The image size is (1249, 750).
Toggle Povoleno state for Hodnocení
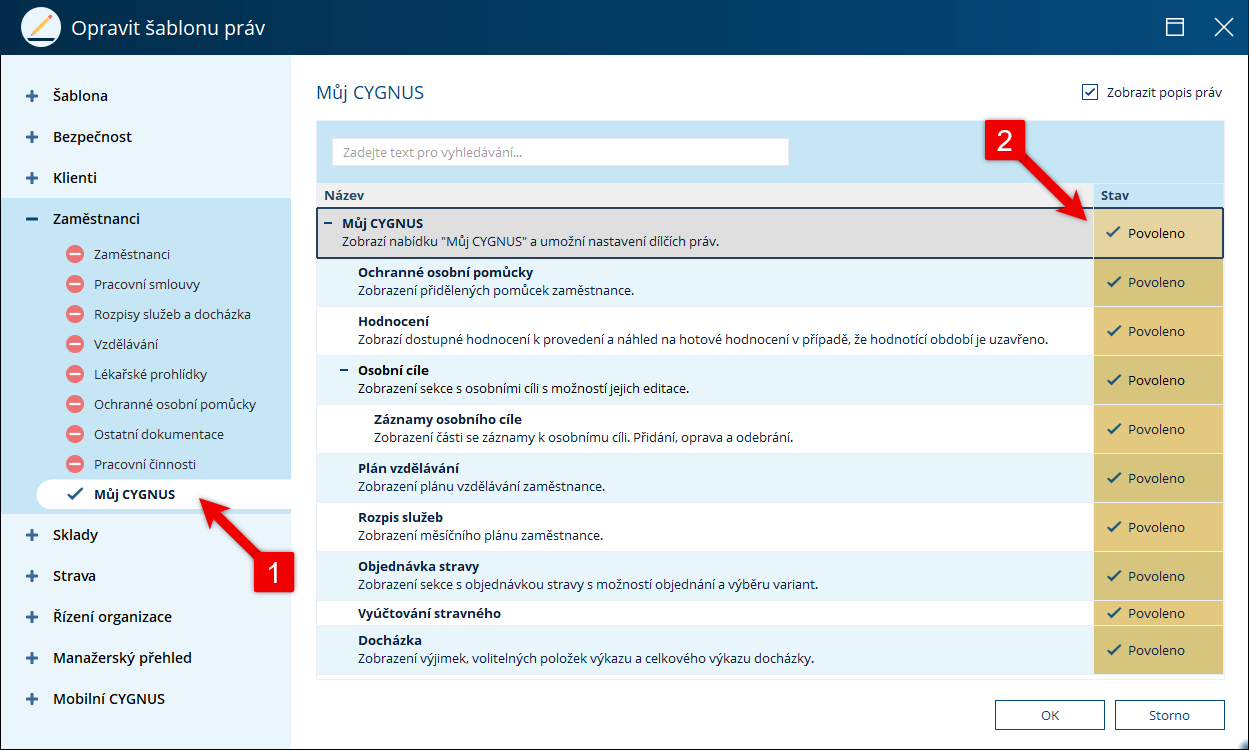(x=1158, y=331)
